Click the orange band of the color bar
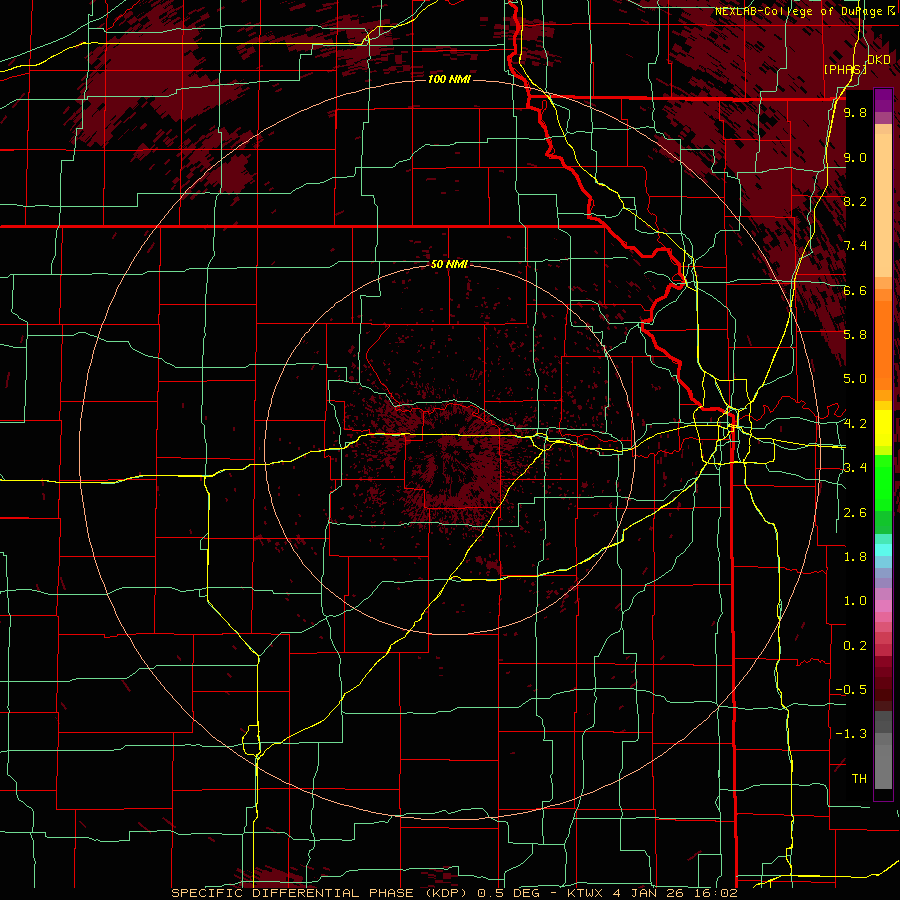 pos(883,344)
